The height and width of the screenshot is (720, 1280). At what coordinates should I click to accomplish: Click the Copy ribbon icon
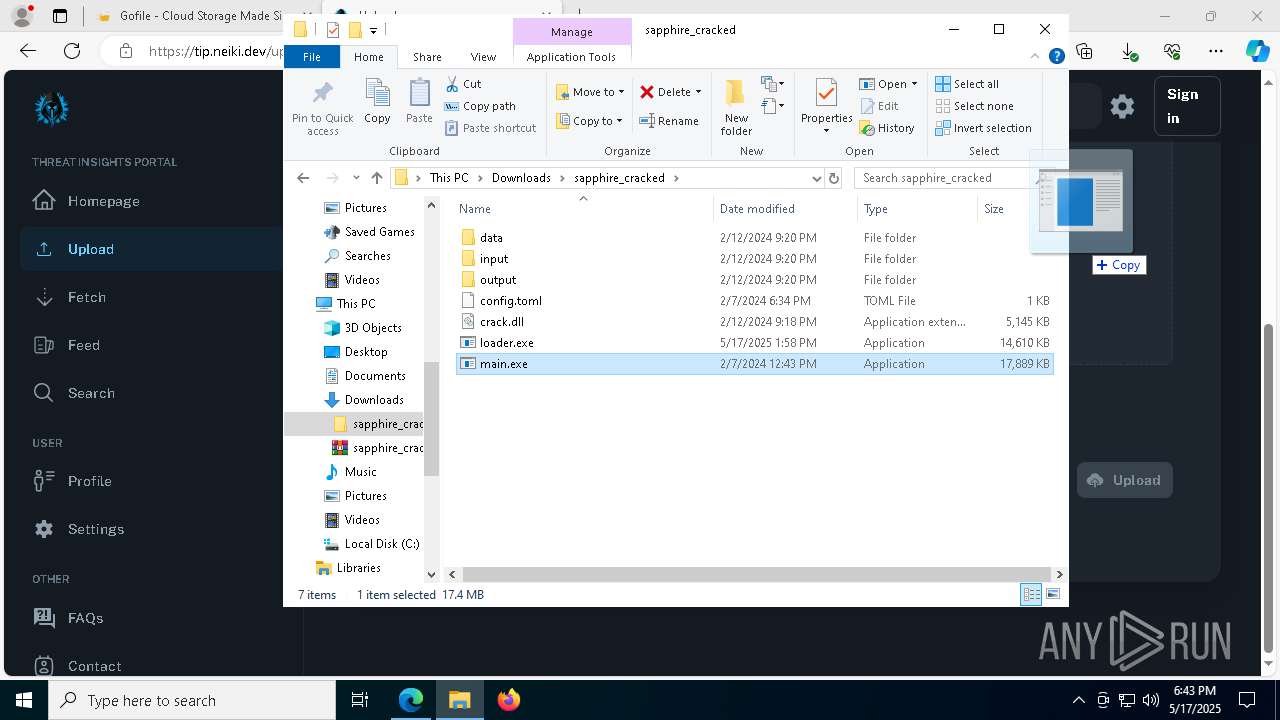(377, 102)
